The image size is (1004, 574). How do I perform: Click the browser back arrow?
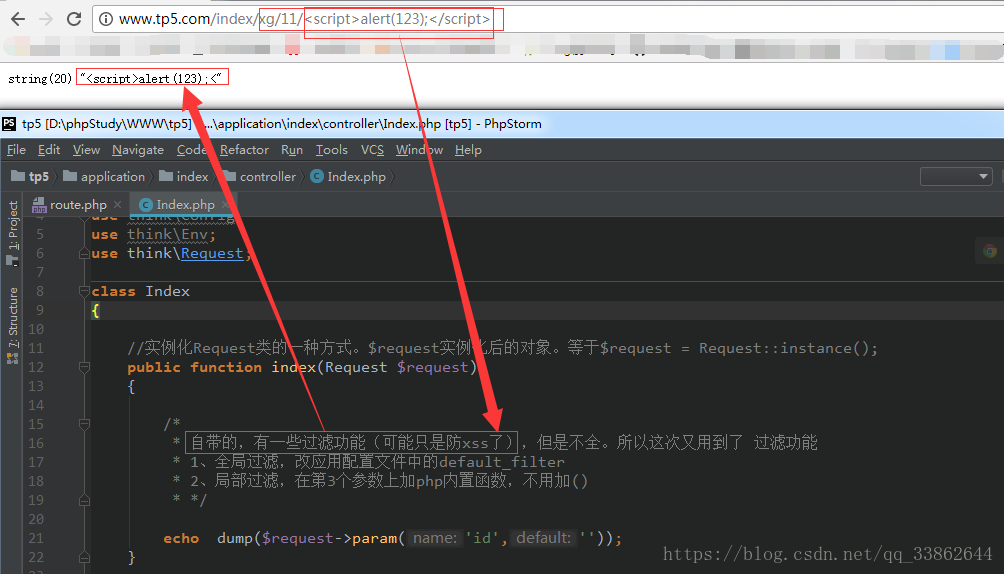pyautogui.click(x=18, y=19)
